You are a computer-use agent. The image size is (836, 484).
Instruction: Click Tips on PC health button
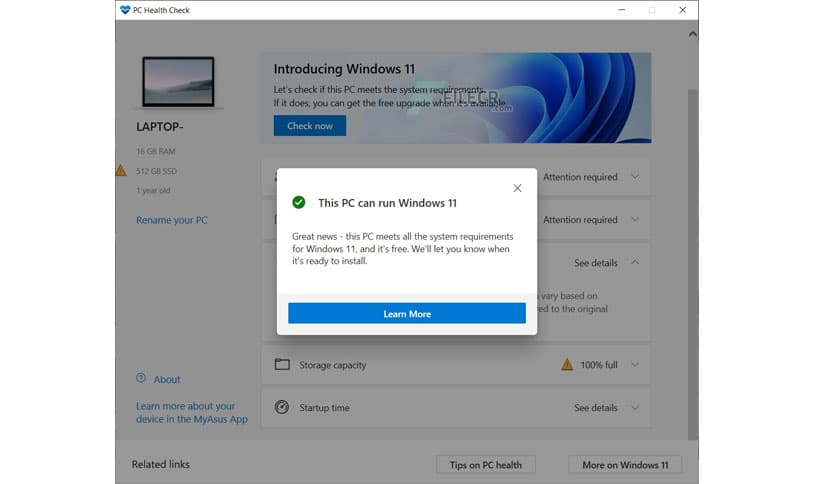point(486,465)
